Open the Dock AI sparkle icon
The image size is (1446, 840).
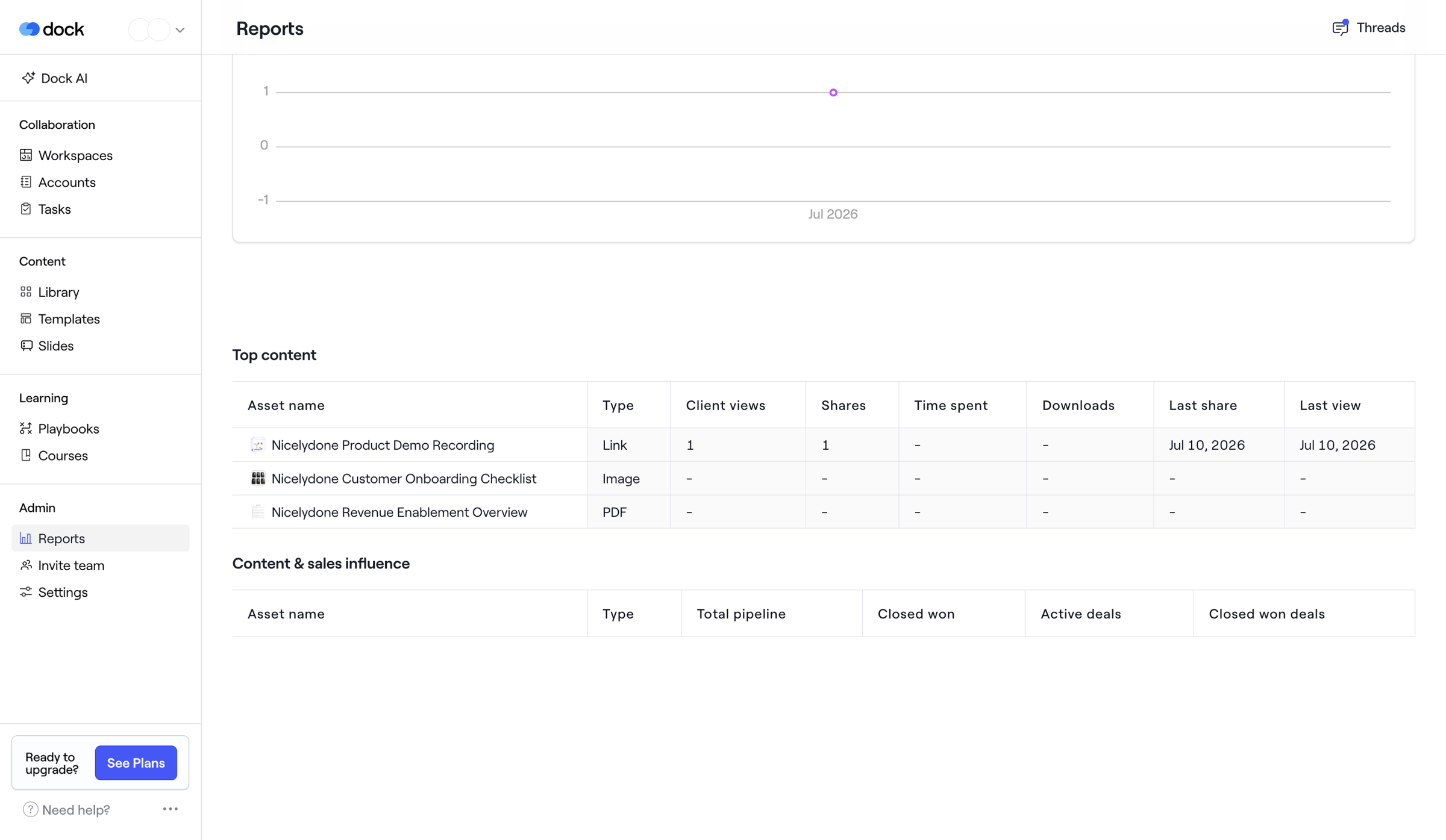(28, 78)
